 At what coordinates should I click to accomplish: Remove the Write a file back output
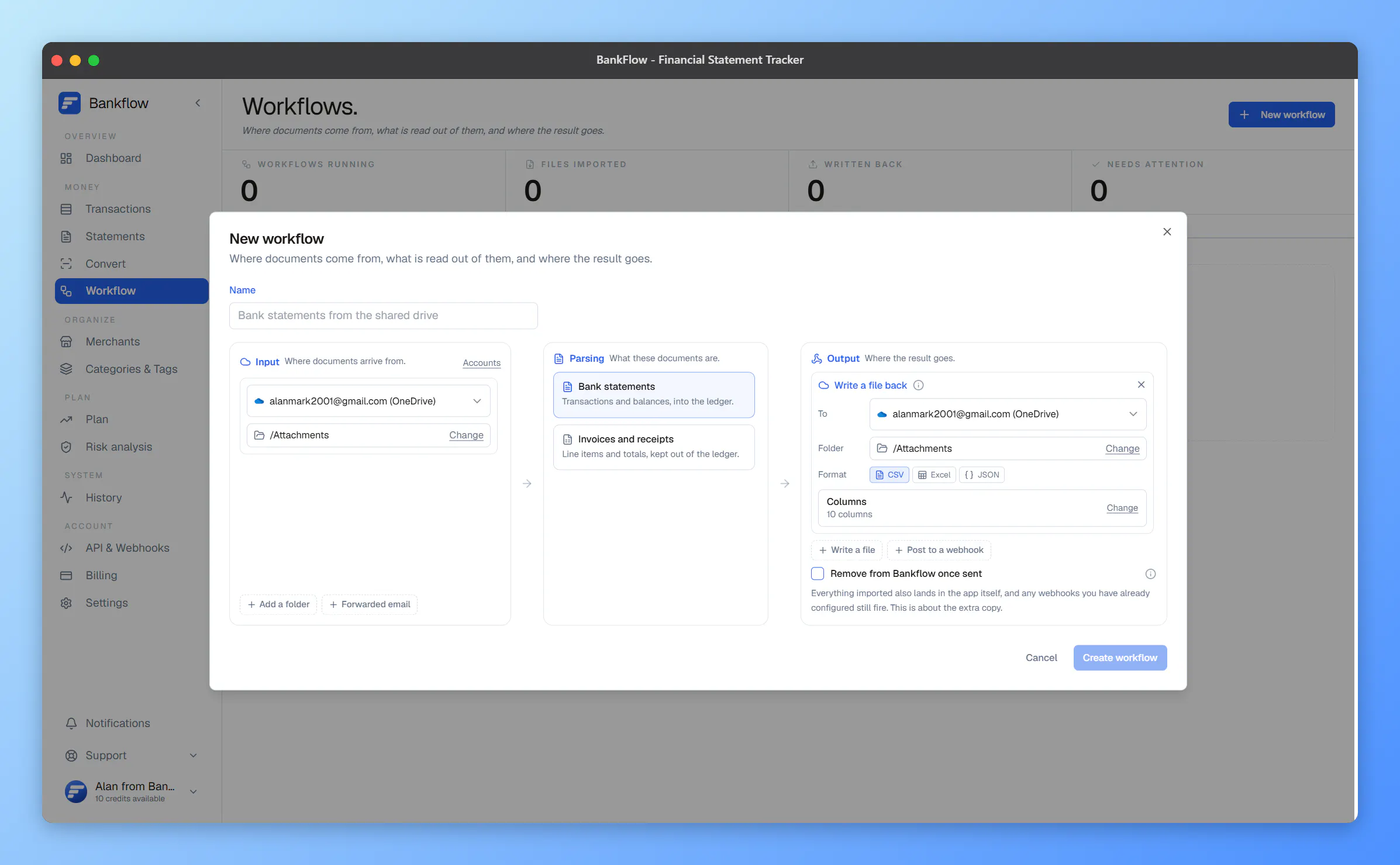1140,385
